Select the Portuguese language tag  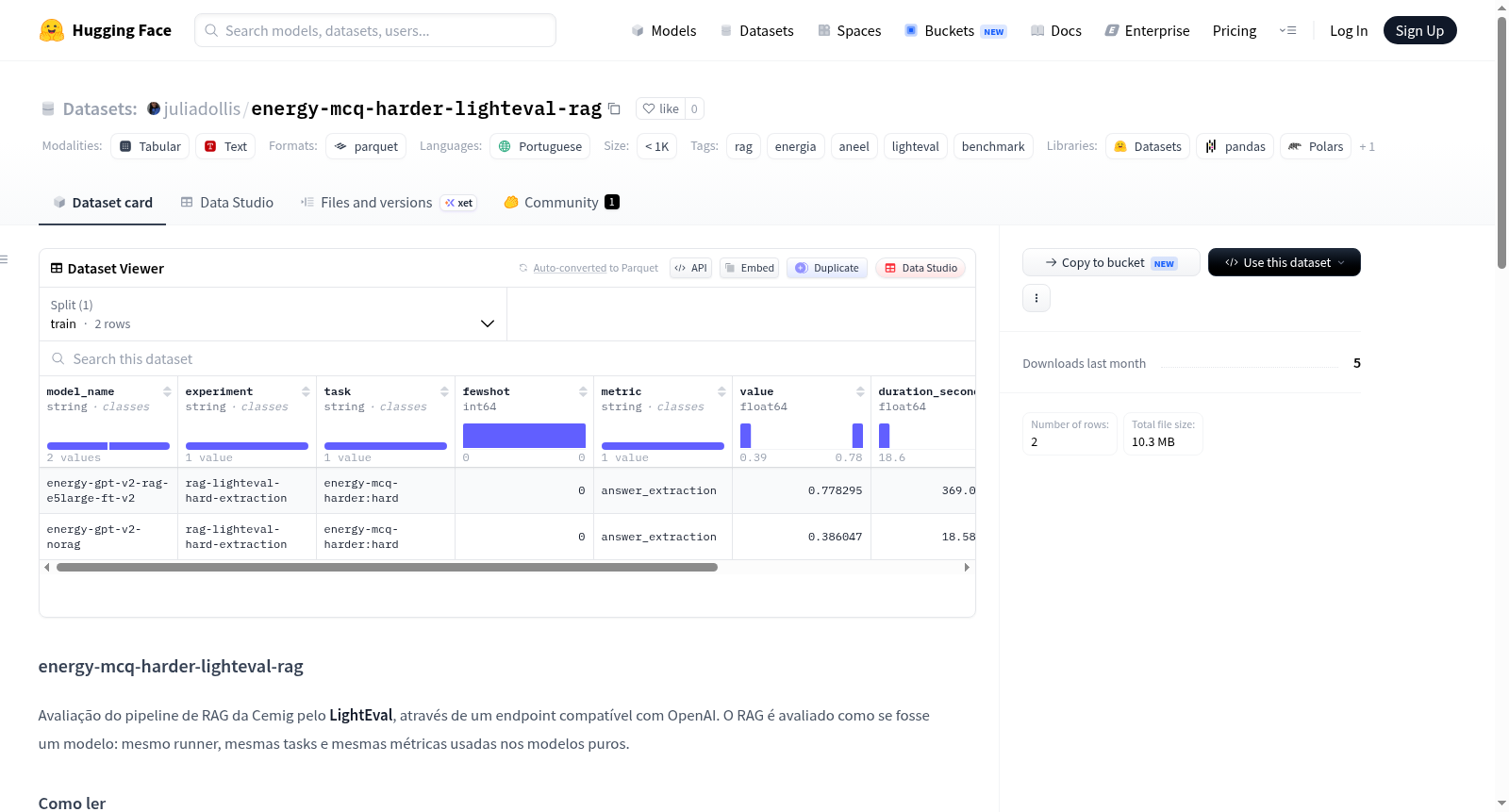(540, 146)
